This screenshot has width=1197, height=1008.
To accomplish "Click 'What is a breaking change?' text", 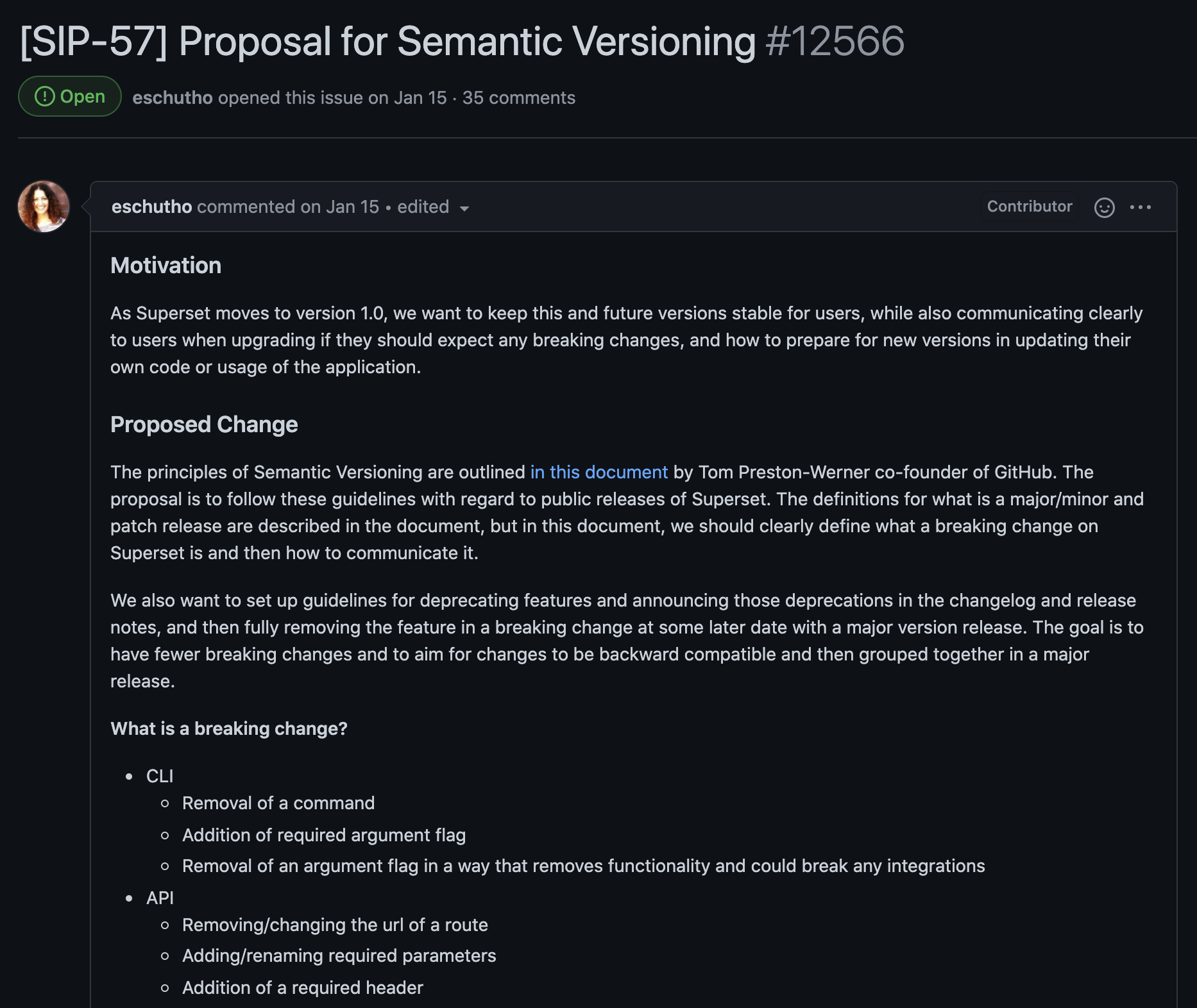I will pyautogui.click(x=228, y=728).
